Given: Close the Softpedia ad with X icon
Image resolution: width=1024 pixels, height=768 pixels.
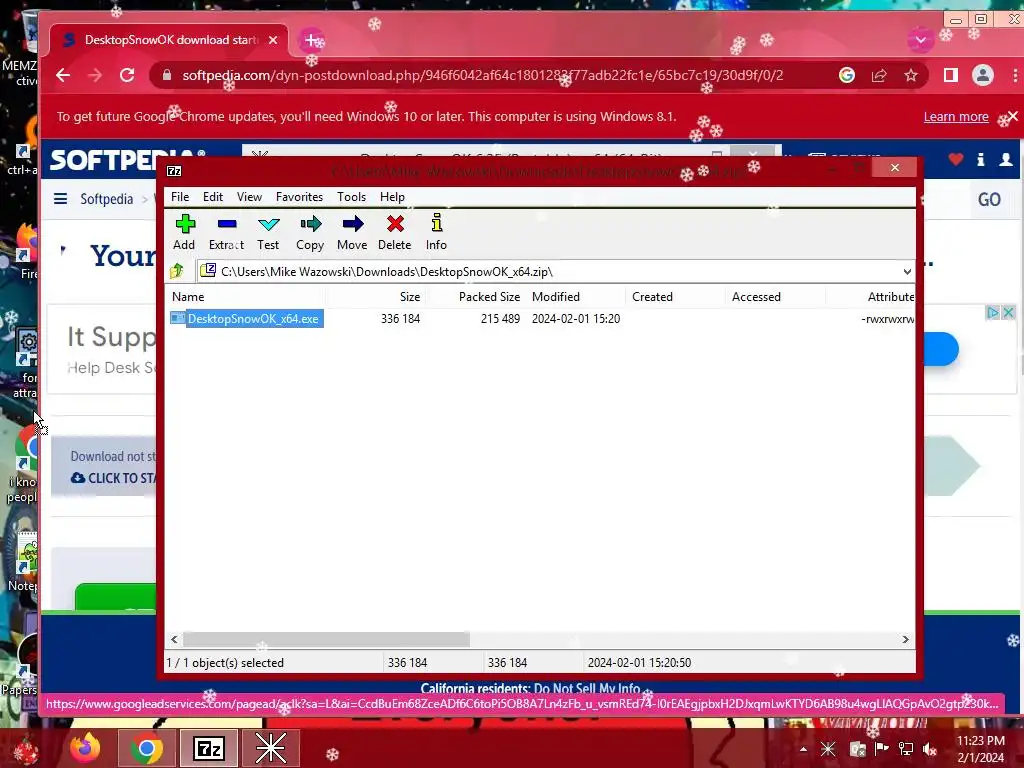Looking at the screenshot, I should point(1008,312).
